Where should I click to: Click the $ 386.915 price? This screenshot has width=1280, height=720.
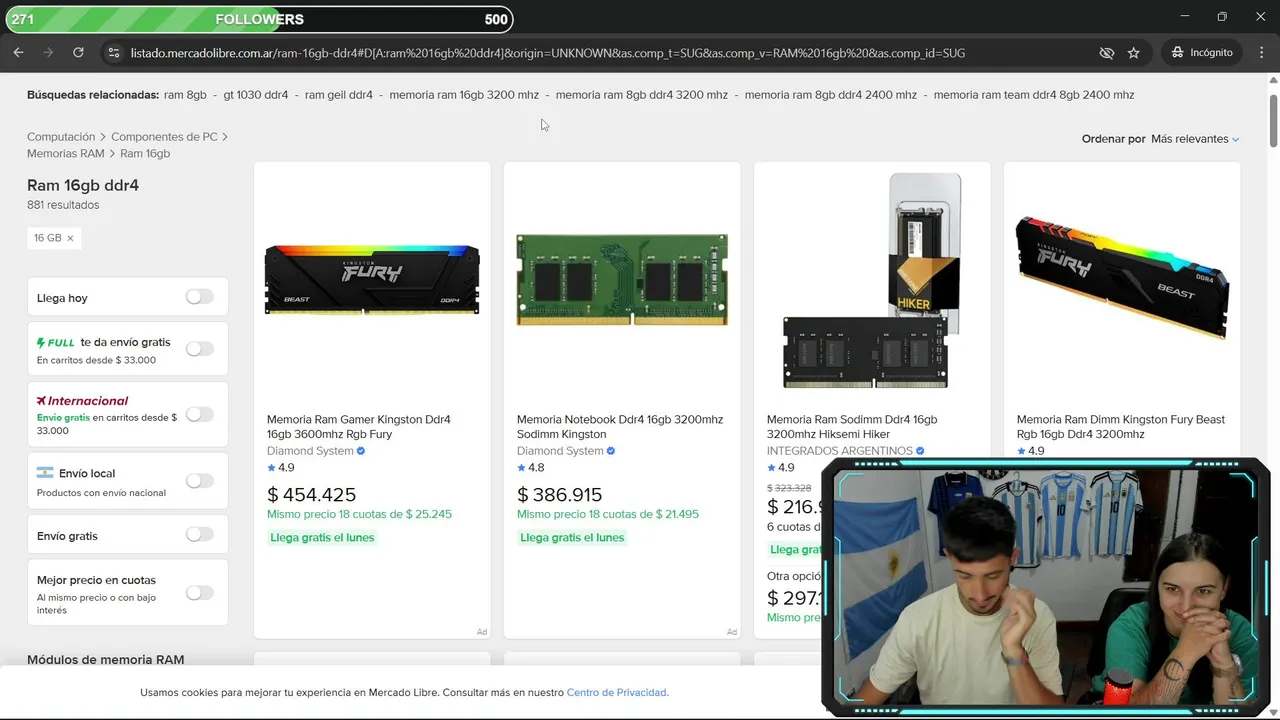coord(560,494)
